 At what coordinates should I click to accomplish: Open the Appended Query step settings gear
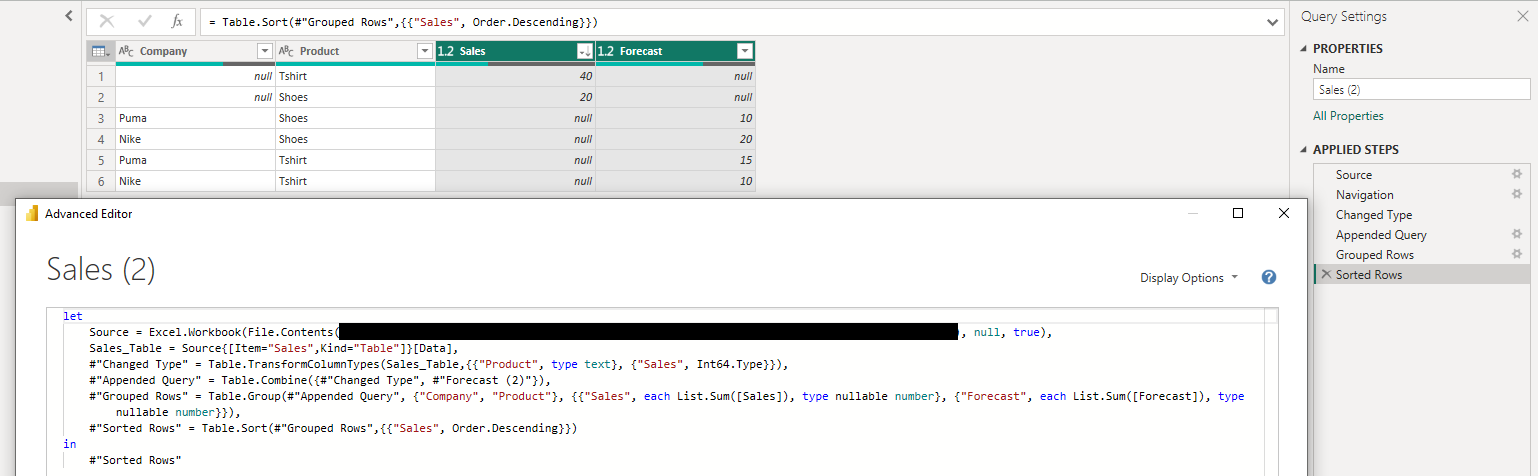tap(1516, 234)
